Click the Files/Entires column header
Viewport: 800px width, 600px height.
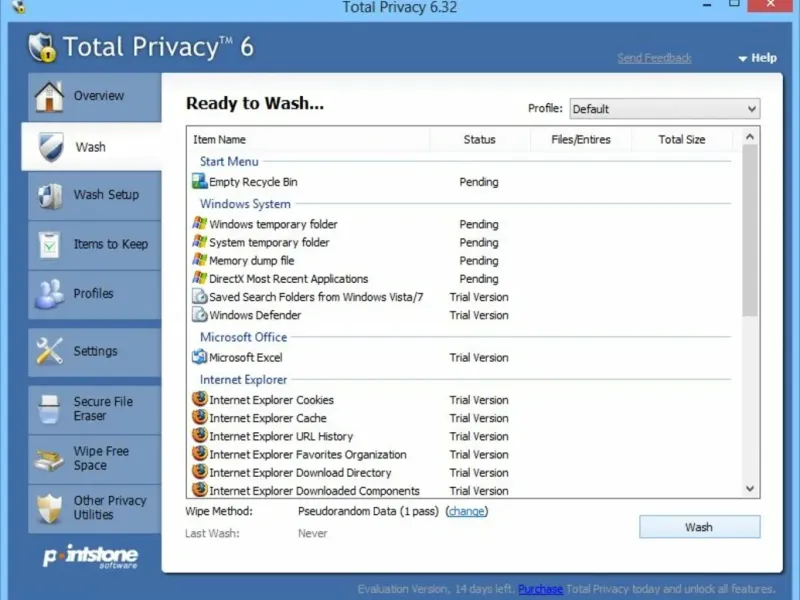581,139
